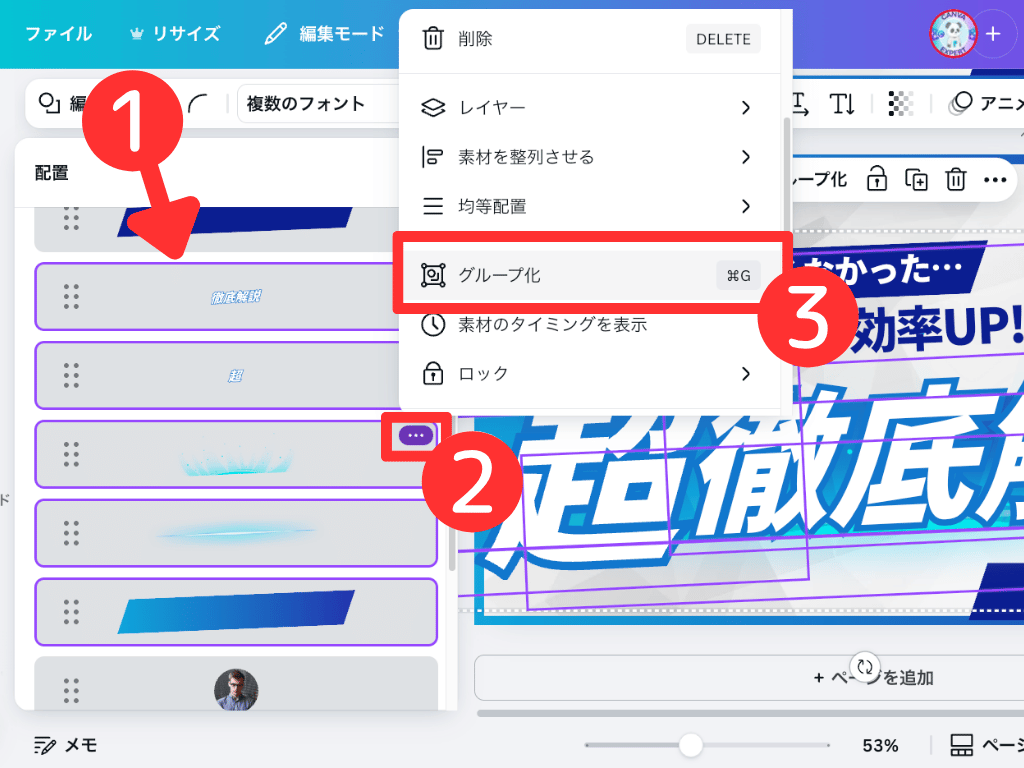This screenshot has width=1024, height=768.
Task: Click the zoom slider handle
Action: (690, 744)
